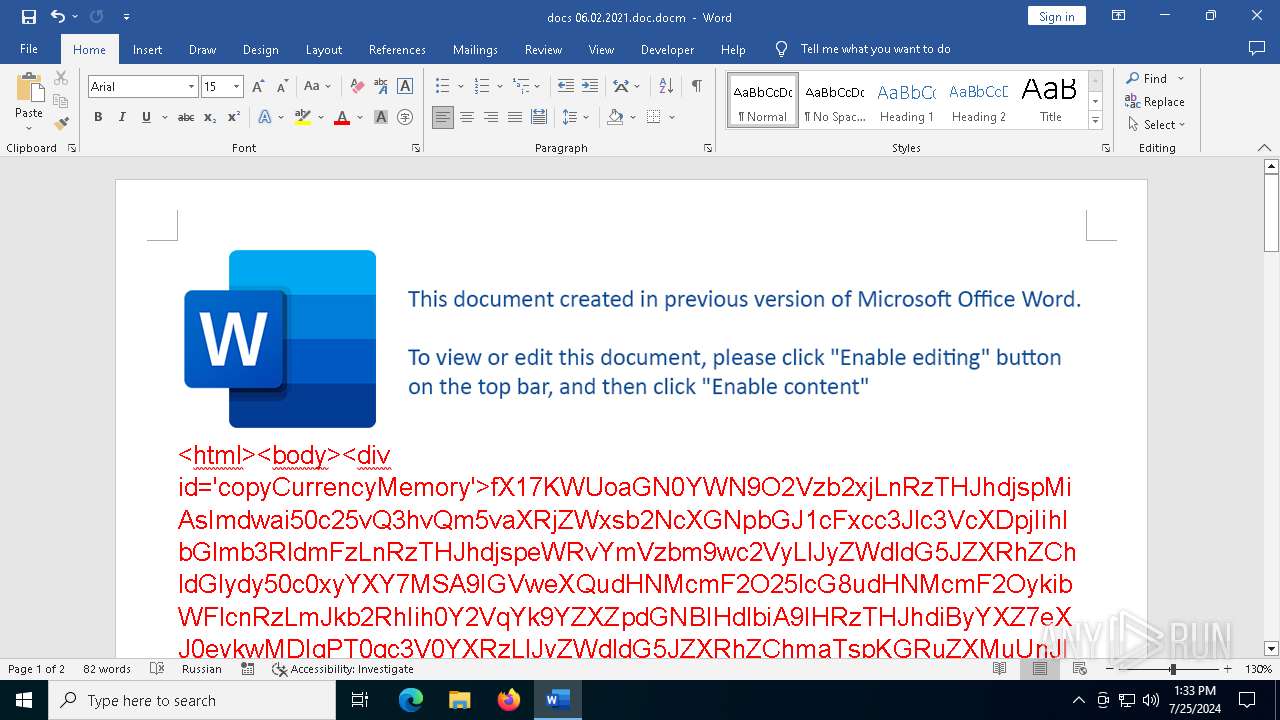Decrease font size with Shrink Font
The image size is (1280, 720).
[282, 87]
